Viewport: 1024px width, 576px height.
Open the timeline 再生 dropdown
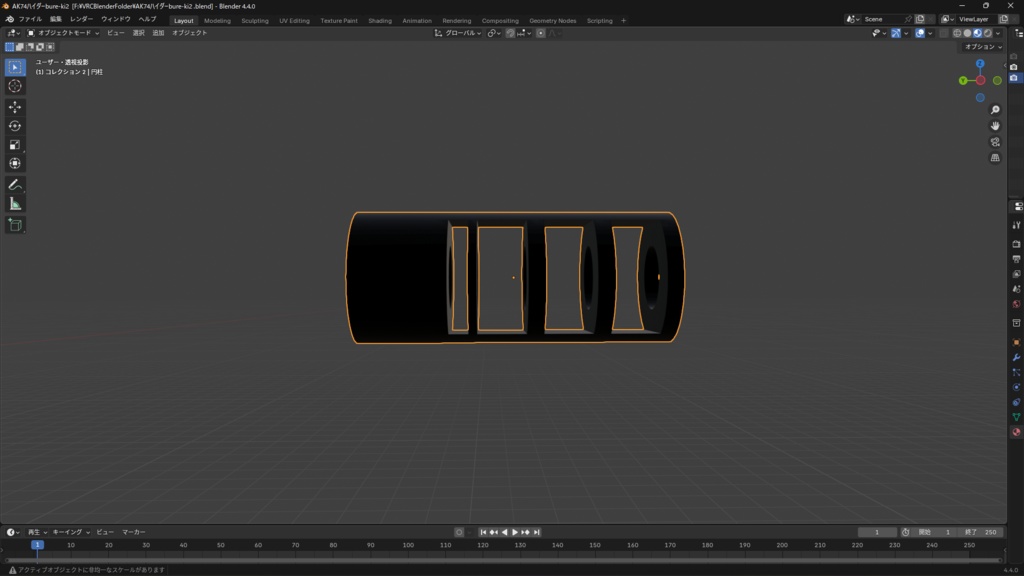pyautogui.click(x=37, y=532)
